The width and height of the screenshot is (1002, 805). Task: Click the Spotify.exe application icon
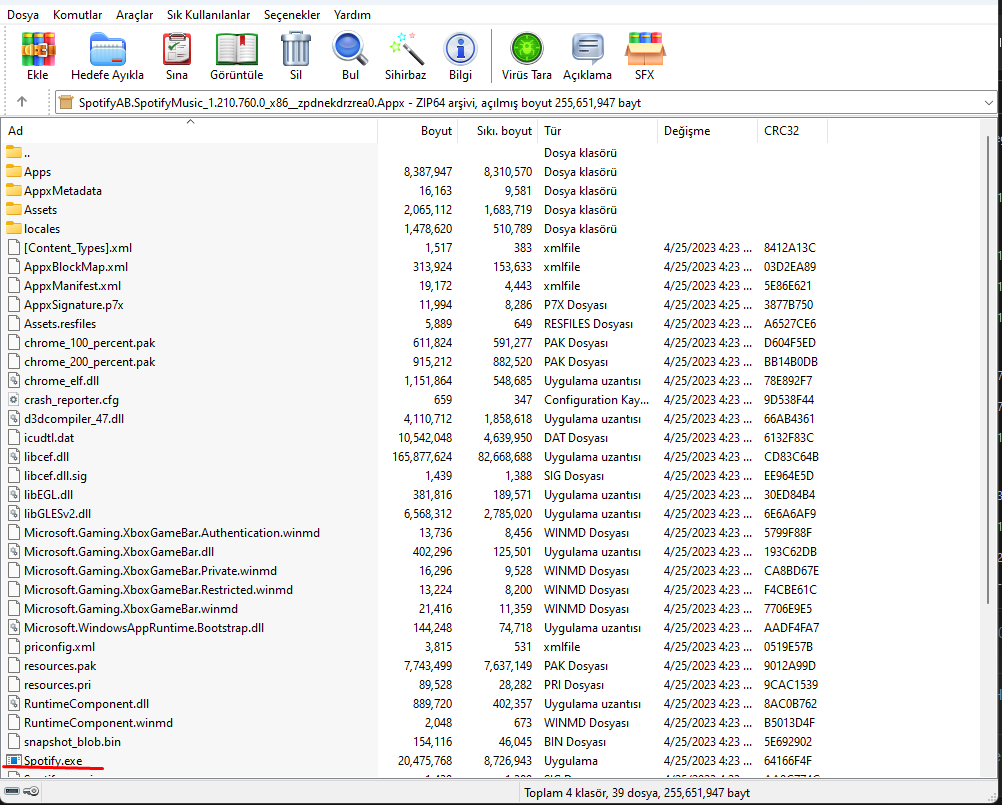(13, 760)
